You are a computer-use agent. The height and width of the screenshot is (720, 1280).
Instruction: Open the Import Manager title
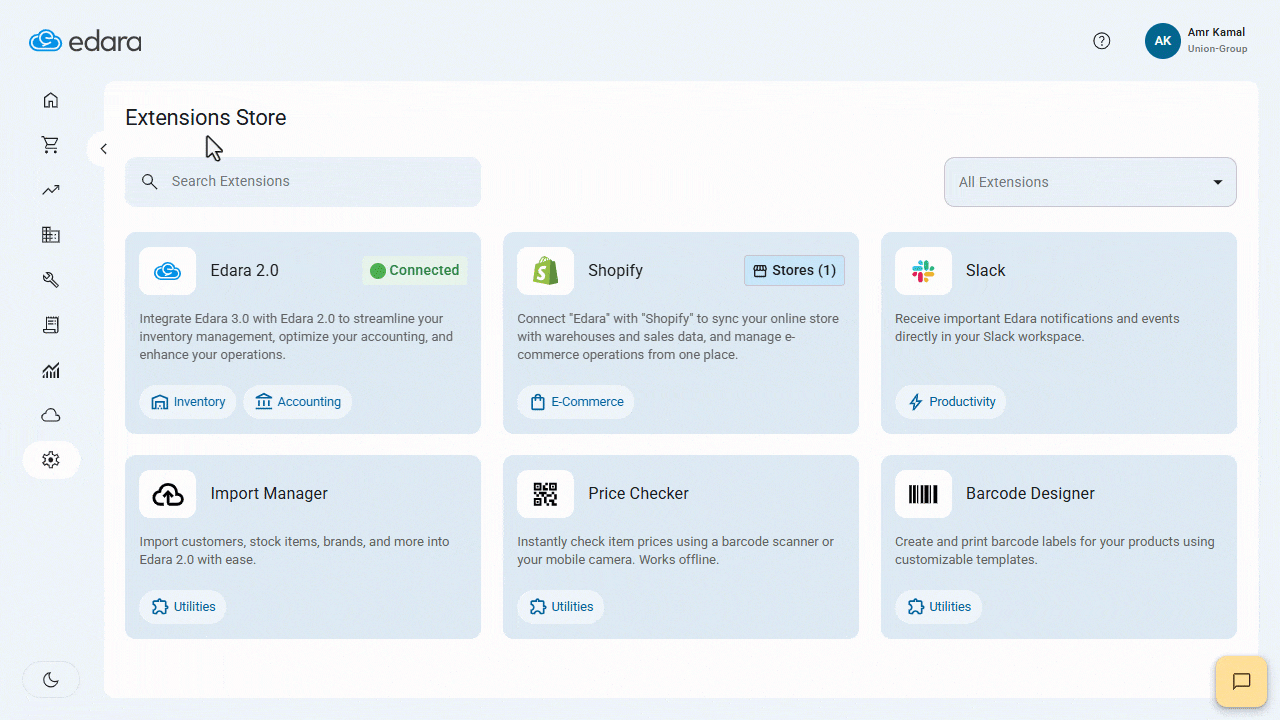click(x=269, y=494)
